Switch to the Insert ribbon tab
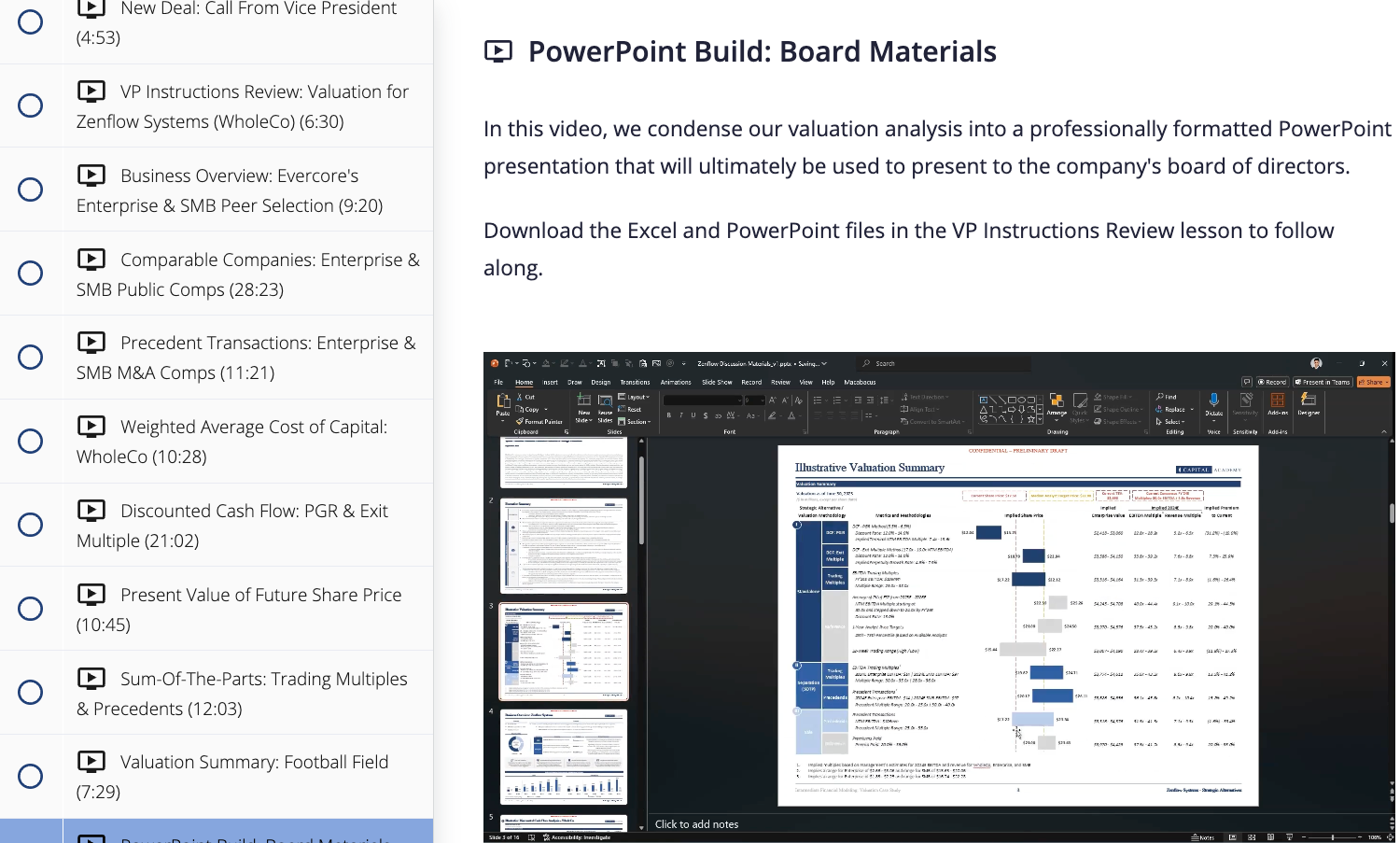This screenshot has height=843, width=1400. point(551,382)
